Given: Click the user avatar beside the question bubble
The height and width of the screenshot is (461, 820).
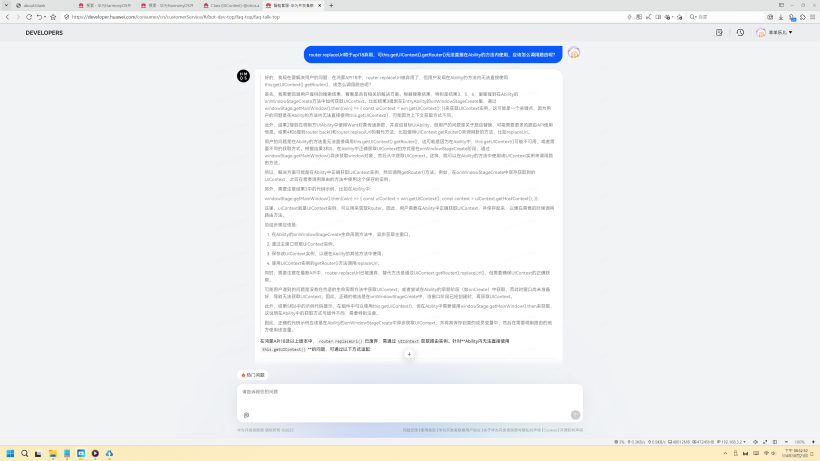Looking at the screenshot, I should [573, 53].
